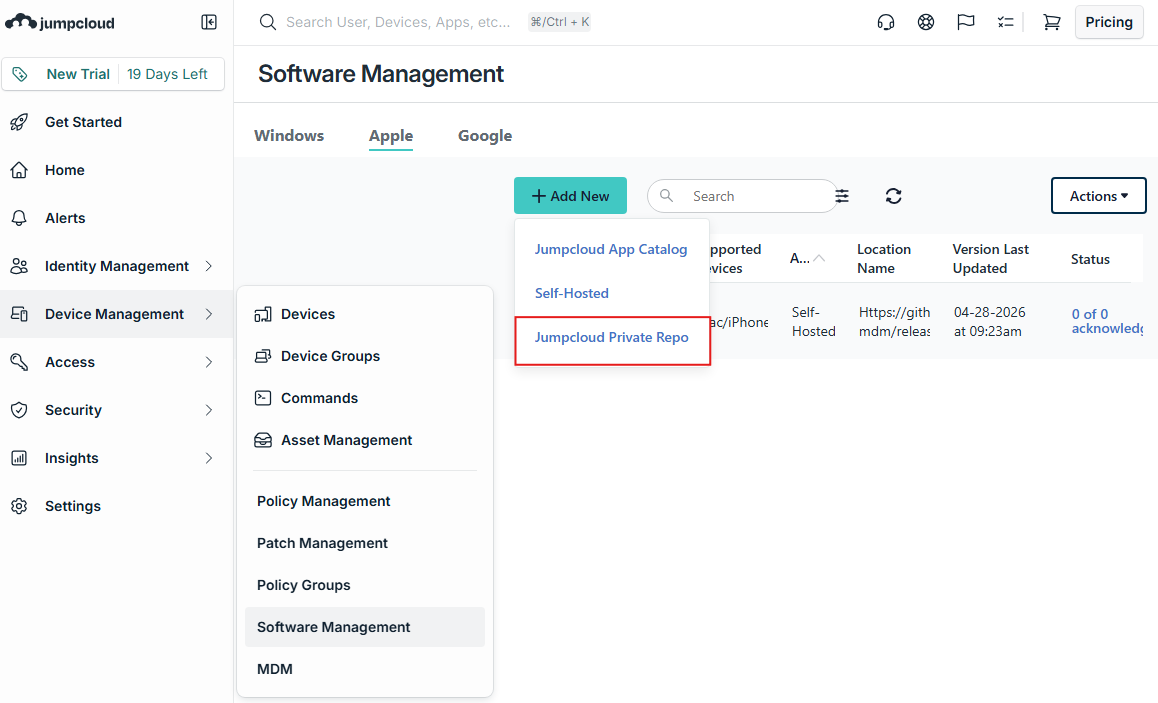Click the Pricing button
Screen dimensions: 1158x703
pos(1109,22)
